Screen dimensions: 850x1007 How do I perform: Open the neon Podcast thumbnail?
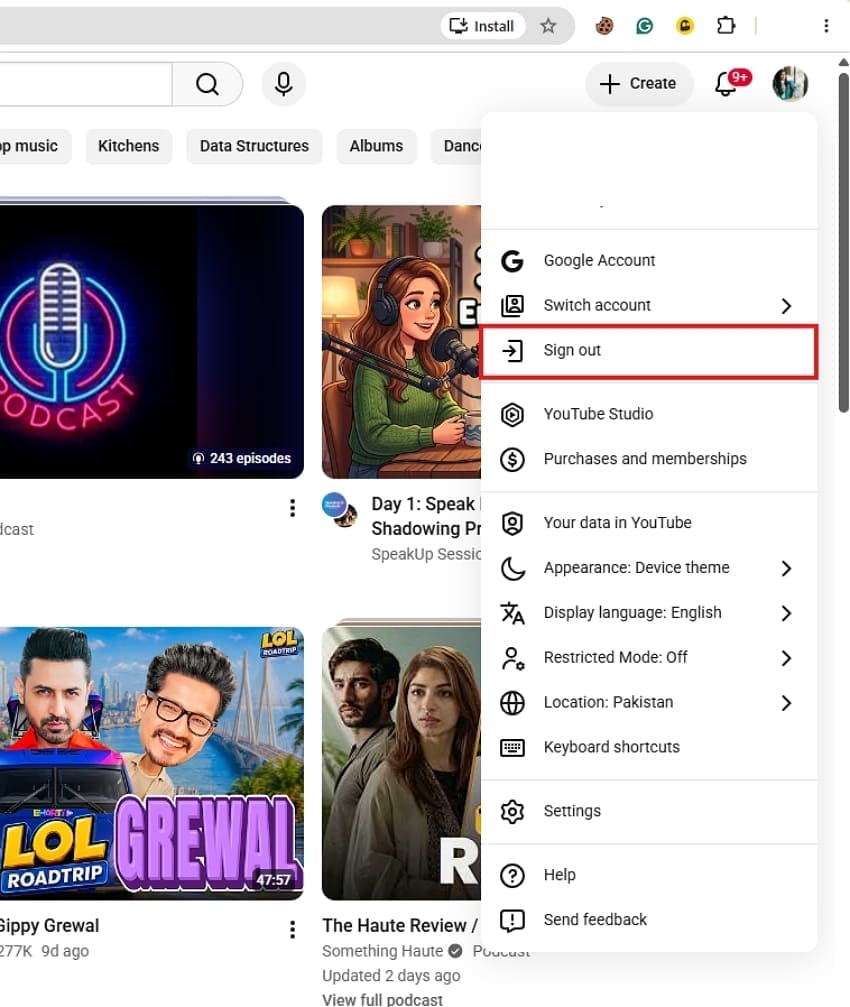[152, 342]
